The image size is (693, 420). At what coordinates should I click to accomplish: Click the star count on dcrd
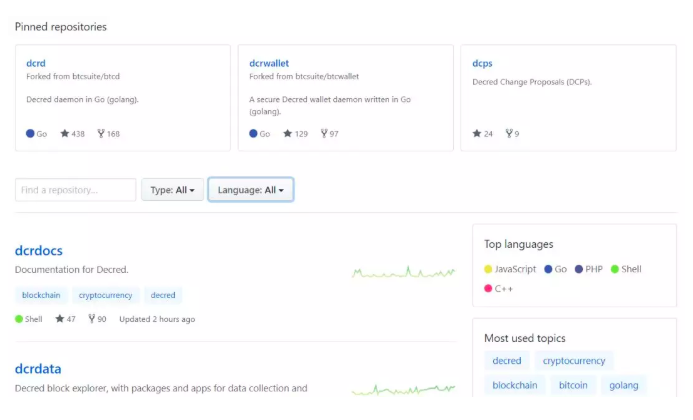pos(72,133)
